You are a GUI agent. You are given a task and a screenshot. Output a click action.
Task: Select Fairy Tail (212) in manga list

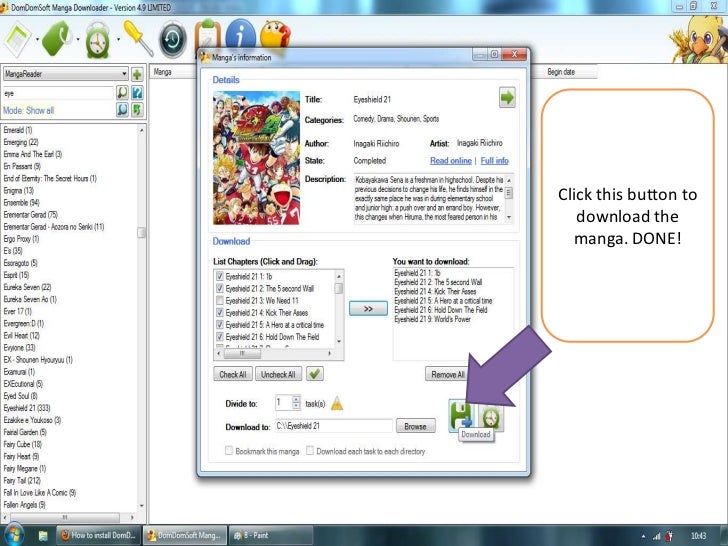22,480
